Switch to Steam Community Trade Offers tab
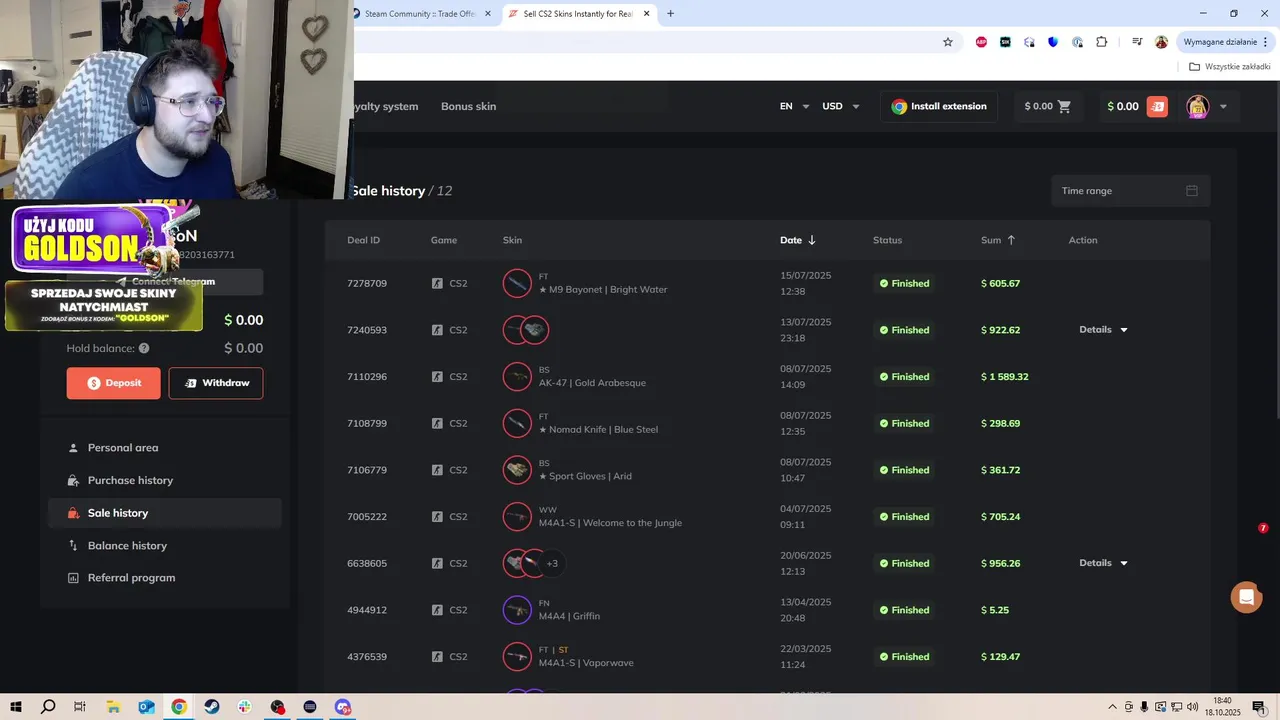This screenshot has height=720, width=1280. coord(419,14)
